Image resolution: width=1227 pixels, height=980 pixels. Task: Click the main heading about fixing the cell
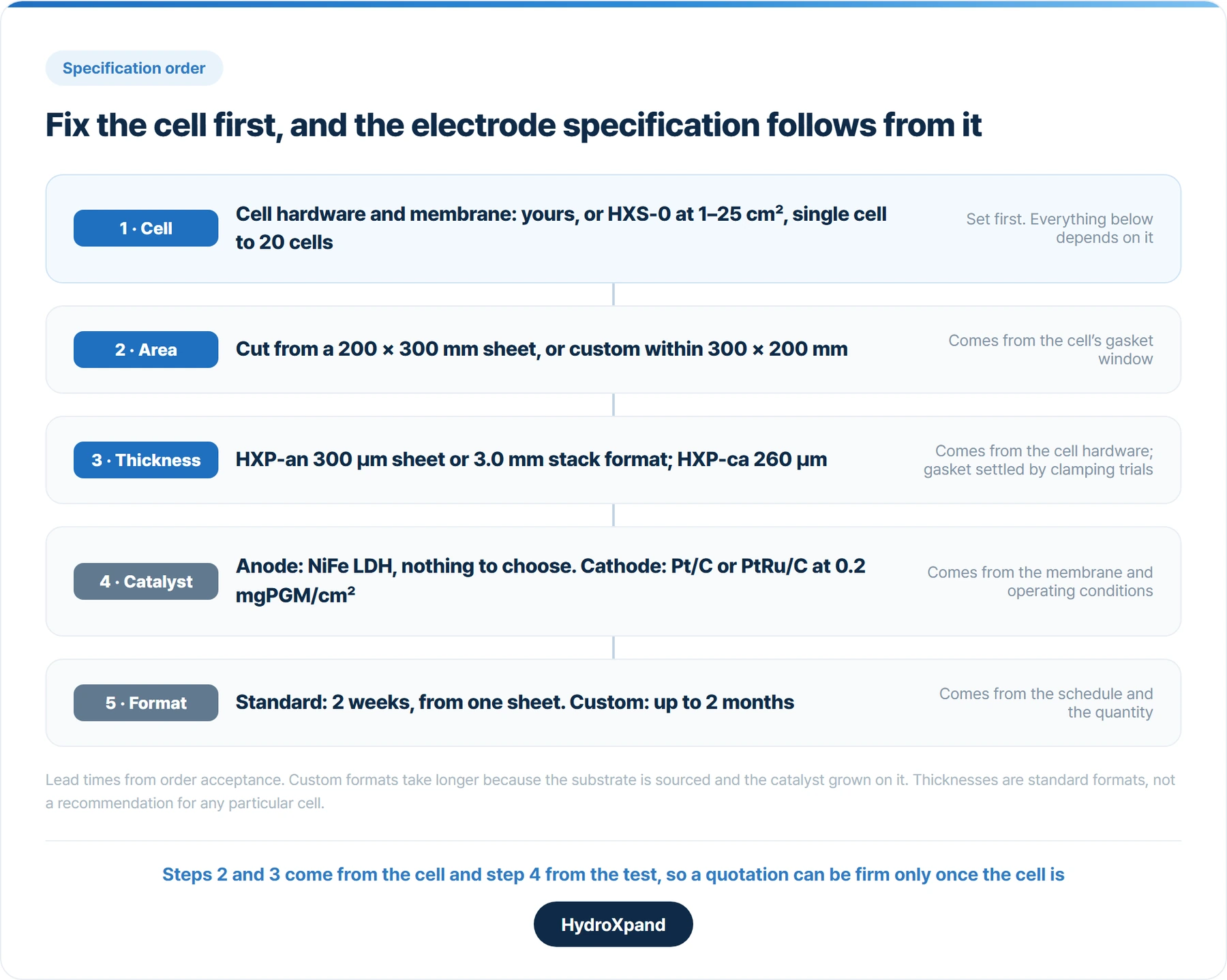coord(513,125)
